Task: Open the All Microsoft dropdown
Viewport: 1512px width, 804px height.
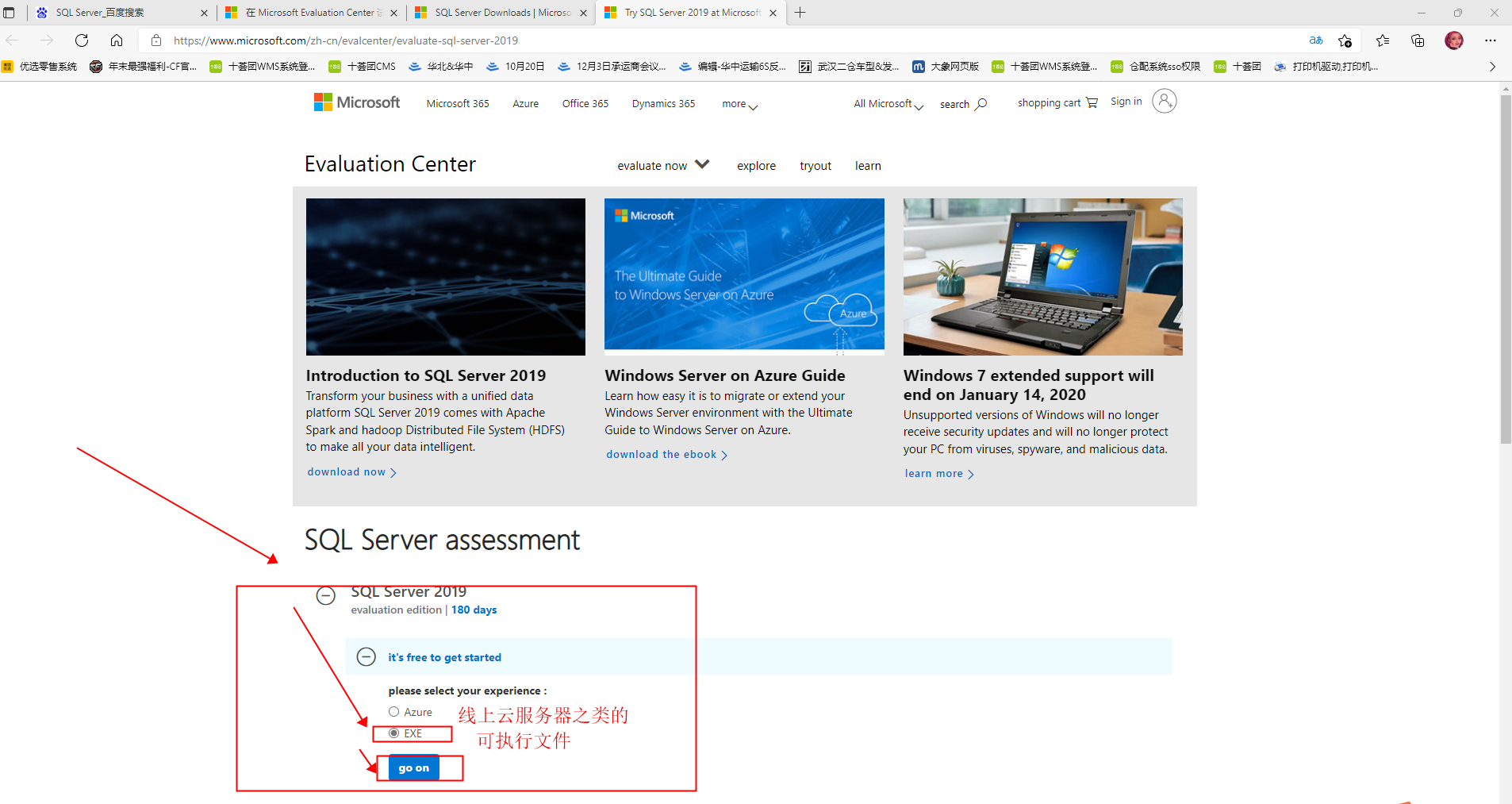Action: pos(886,103)
